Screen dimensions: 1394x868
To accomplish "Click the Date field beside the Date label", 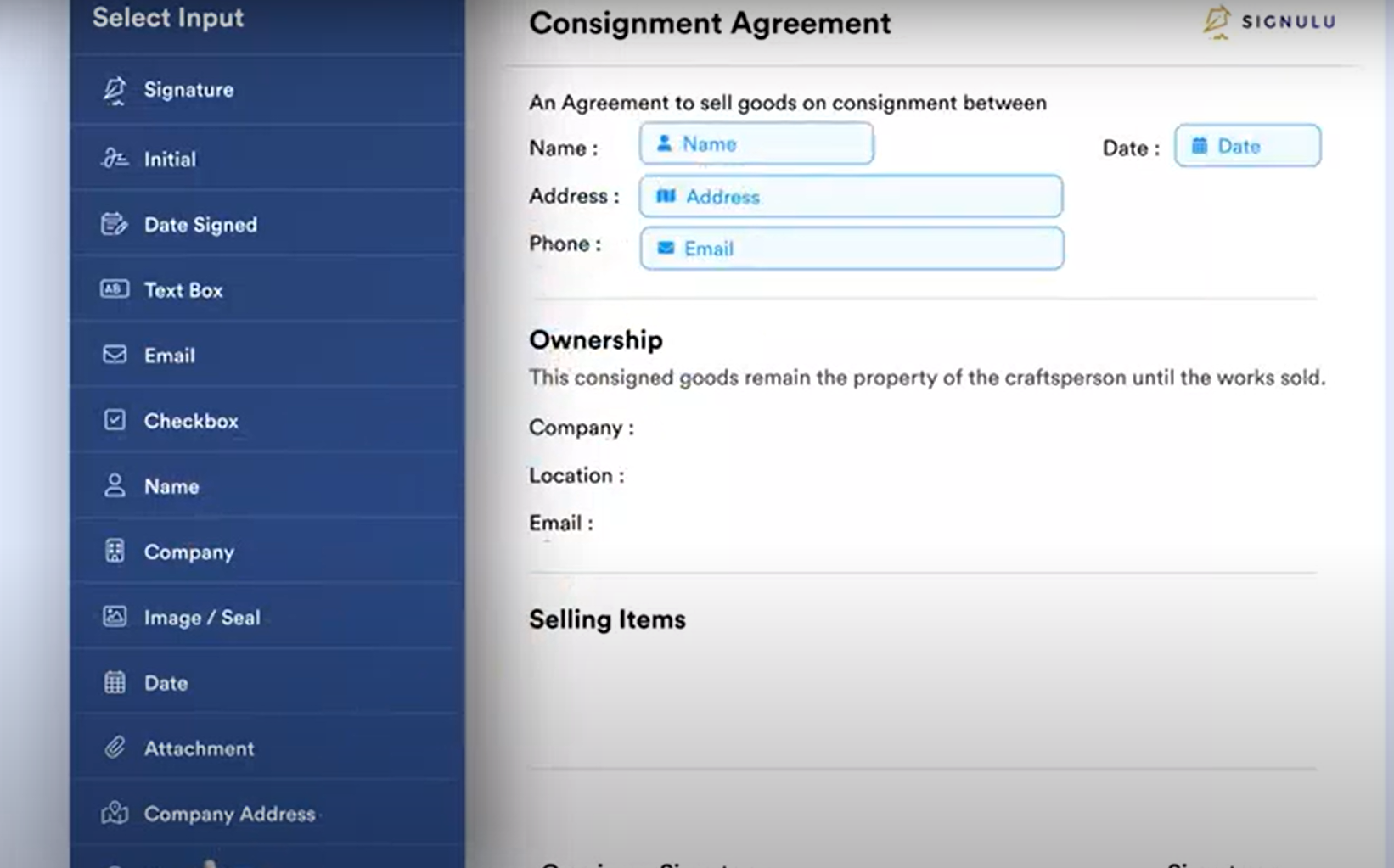I will point(1246,145).
